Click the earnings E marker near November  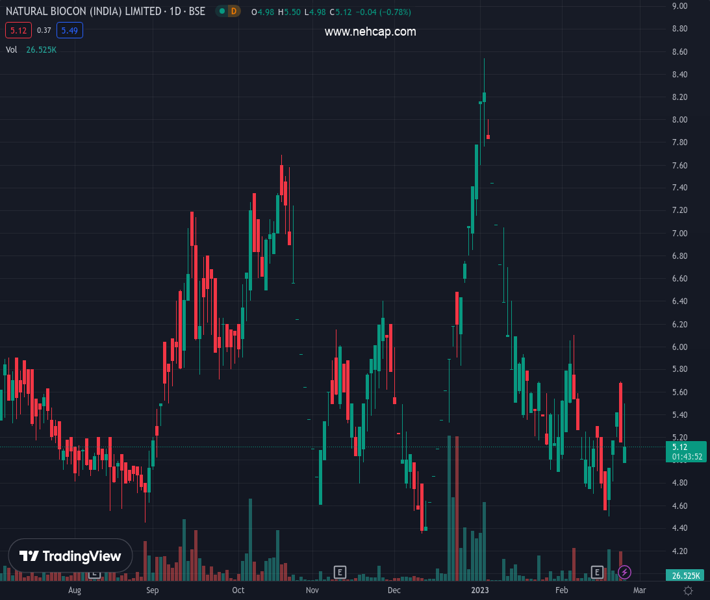[340, 572]
